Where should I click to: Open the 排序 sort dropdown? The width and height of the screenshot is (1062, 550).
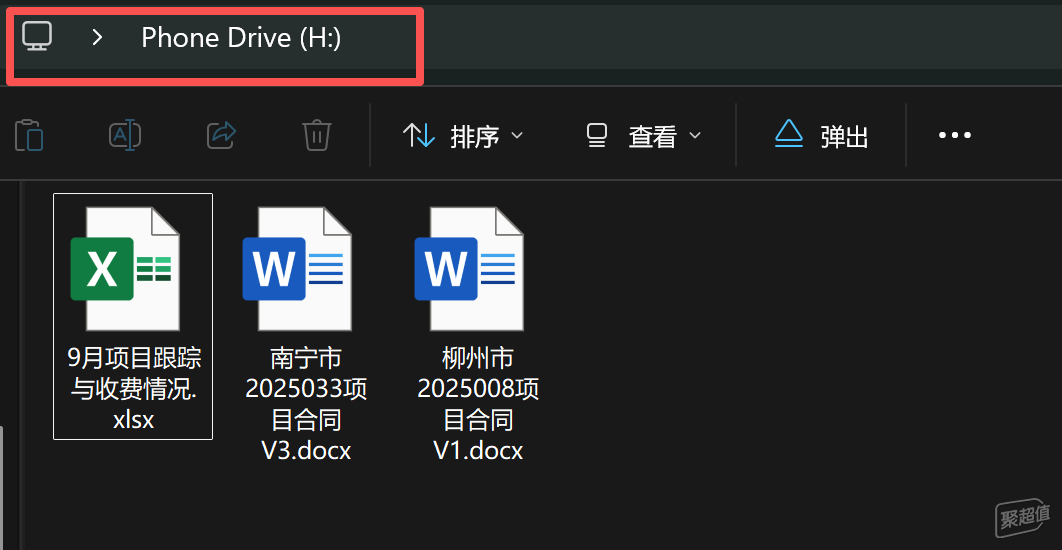463,135
